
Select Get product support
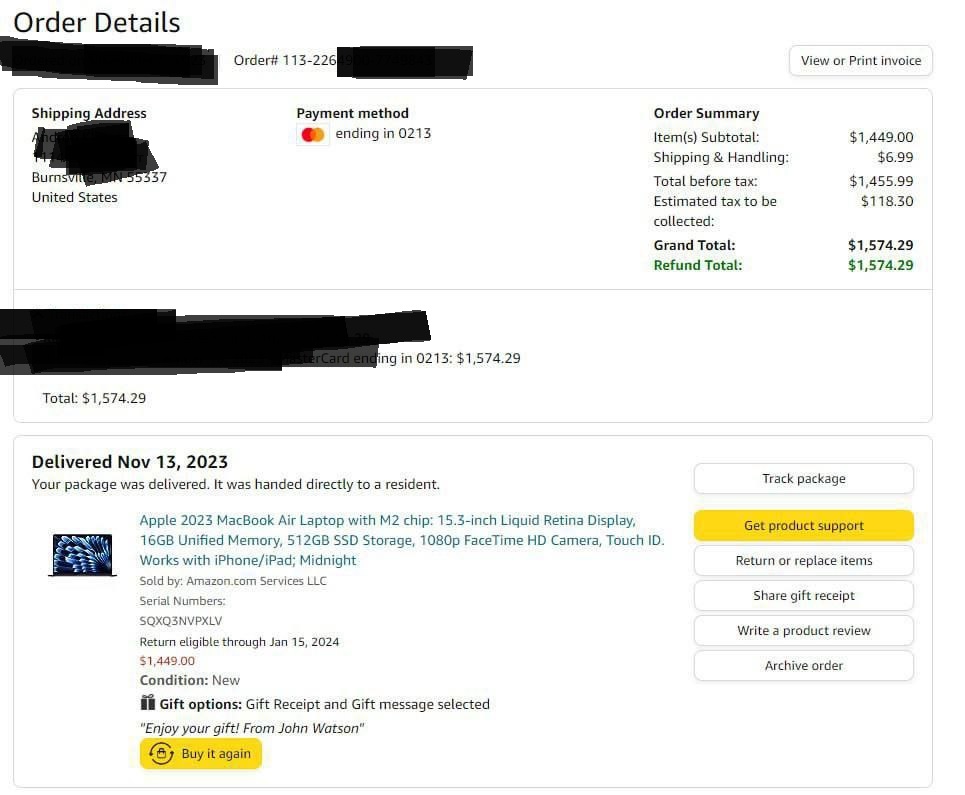pyautogui.click(x=803, y=526)
